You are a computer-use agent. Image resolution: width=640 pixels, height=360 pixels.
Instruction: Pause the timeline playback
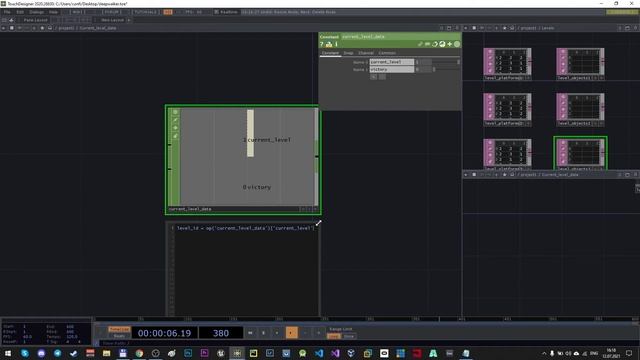pos(264,333)
